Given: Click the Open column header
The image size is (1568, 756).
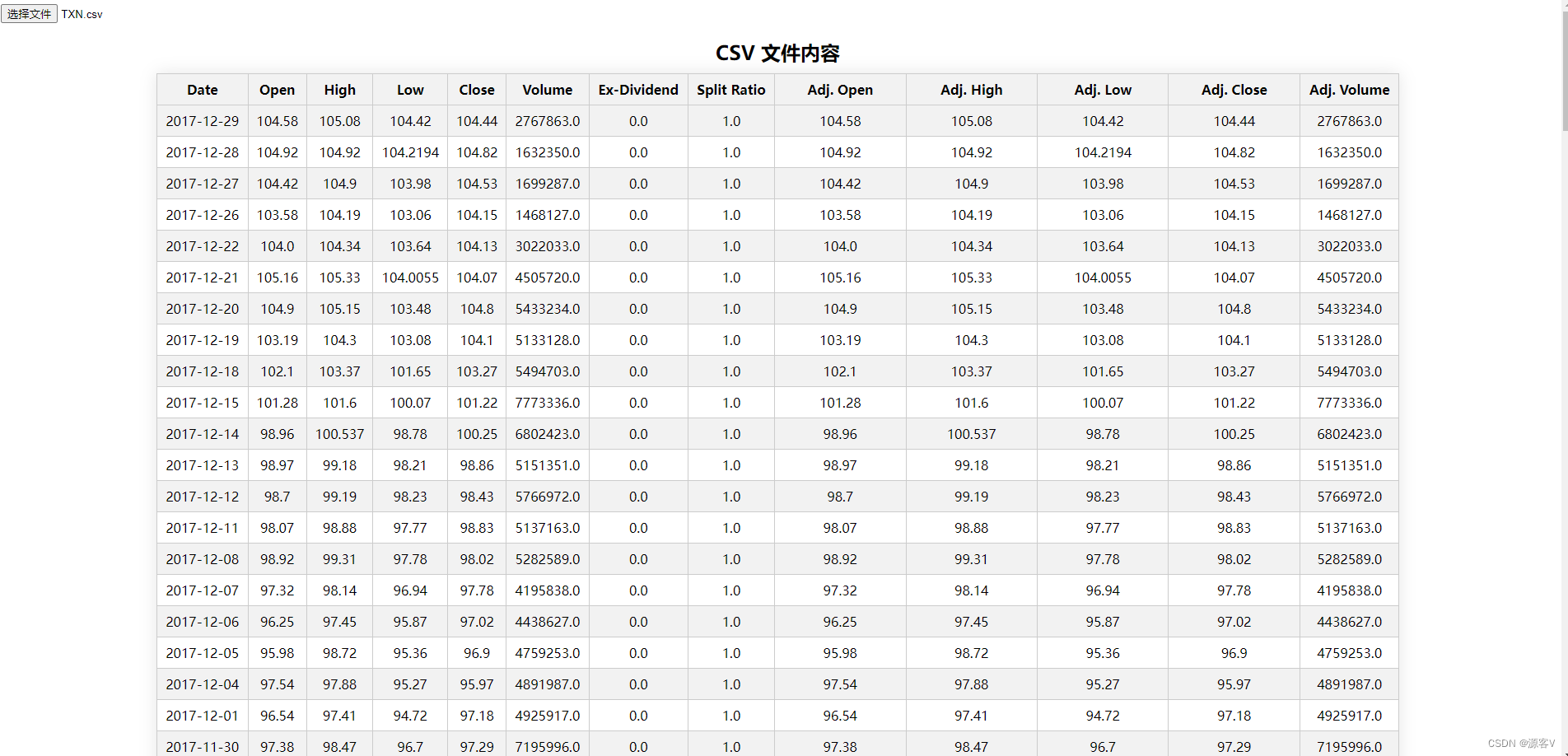Looking at the screenshot, I should [x=278, y=90].
